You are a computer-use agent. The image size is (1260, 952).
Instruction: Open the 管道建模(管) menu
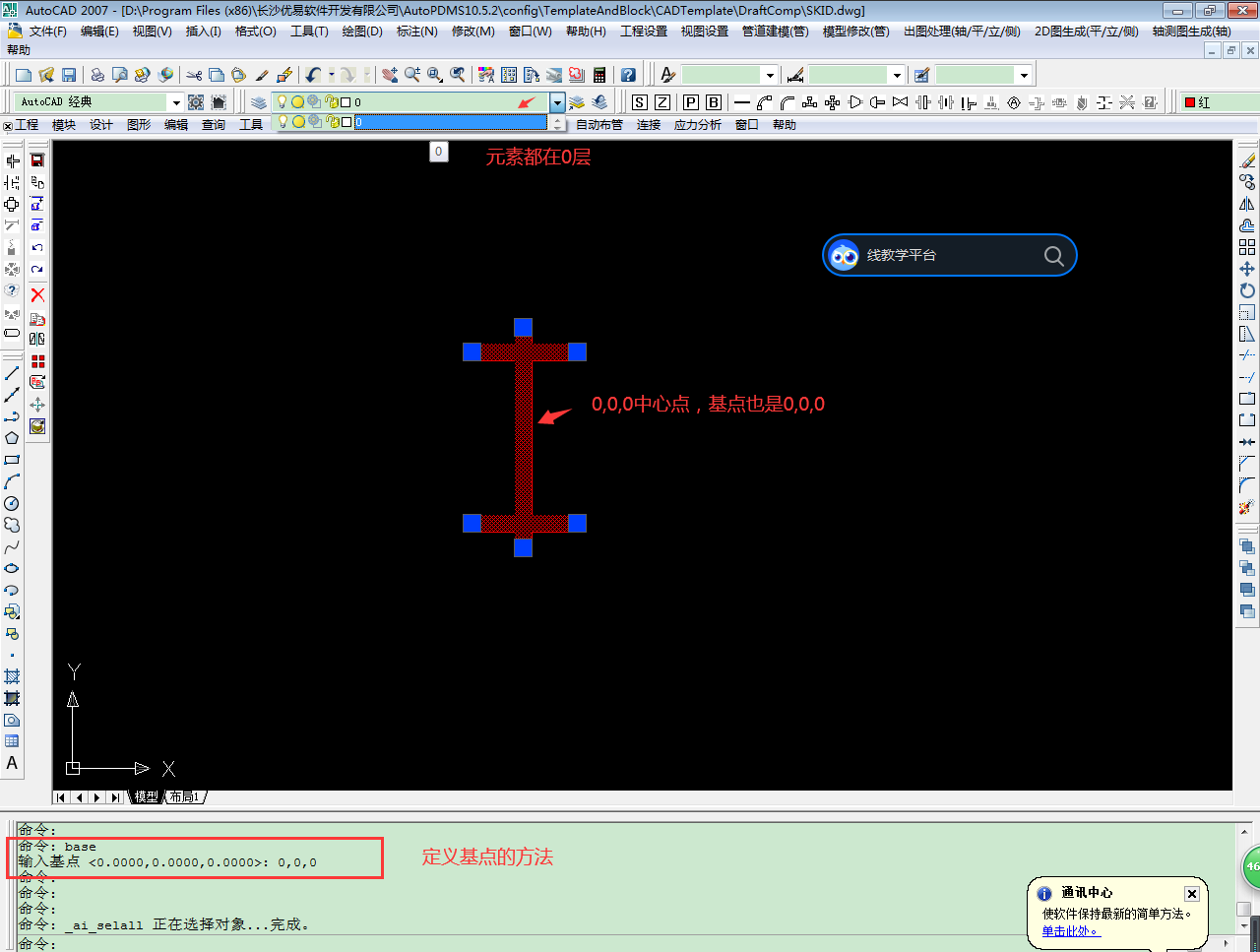tap(776, 32)
